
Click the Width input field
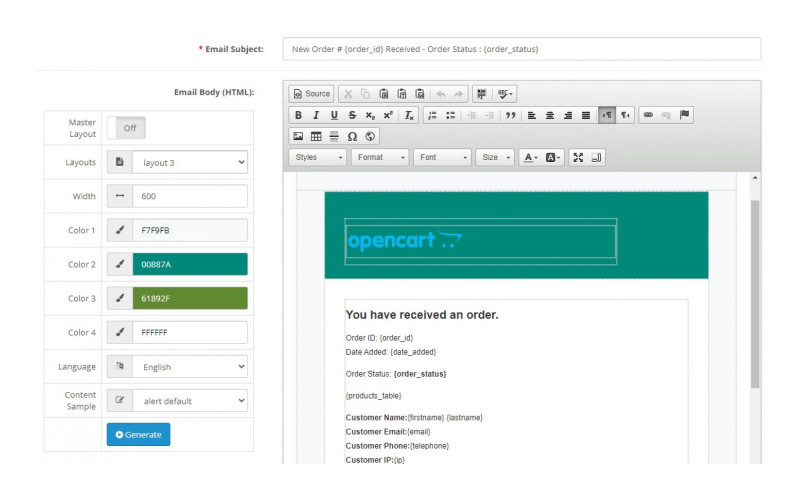190,196
